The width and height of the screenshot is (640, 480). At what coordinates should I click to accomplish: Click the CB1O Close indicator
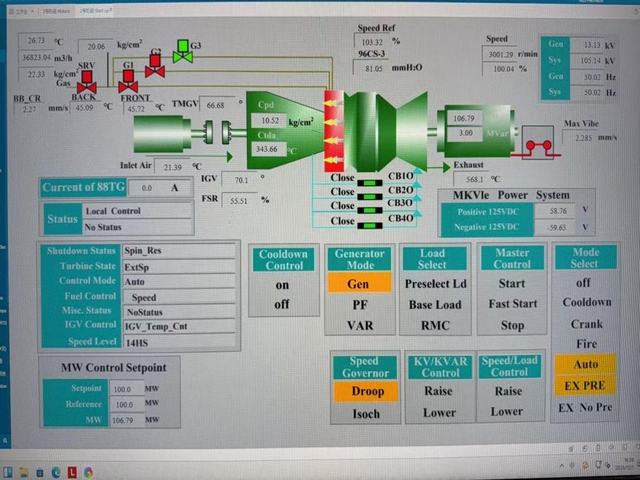click(x=342, y=179)
